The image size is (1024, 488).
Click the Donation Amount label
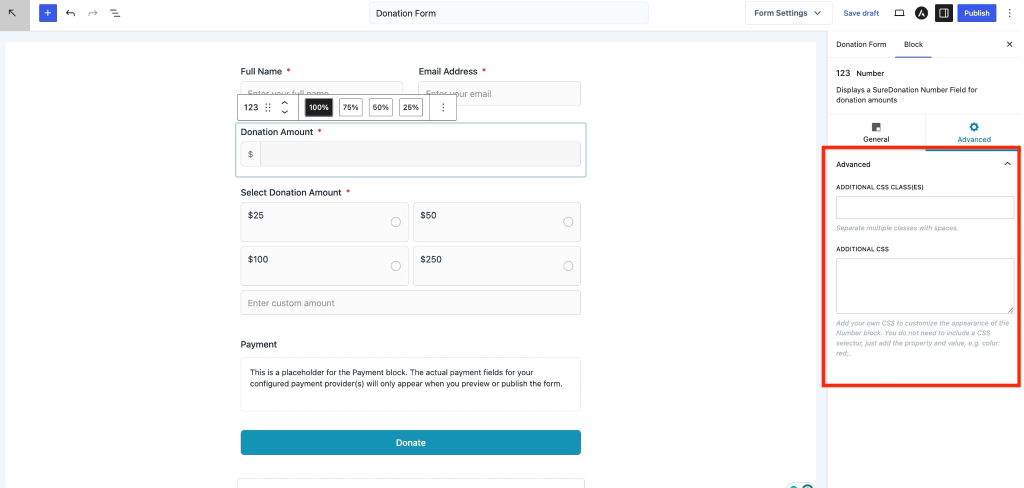(x=277, y=132)
